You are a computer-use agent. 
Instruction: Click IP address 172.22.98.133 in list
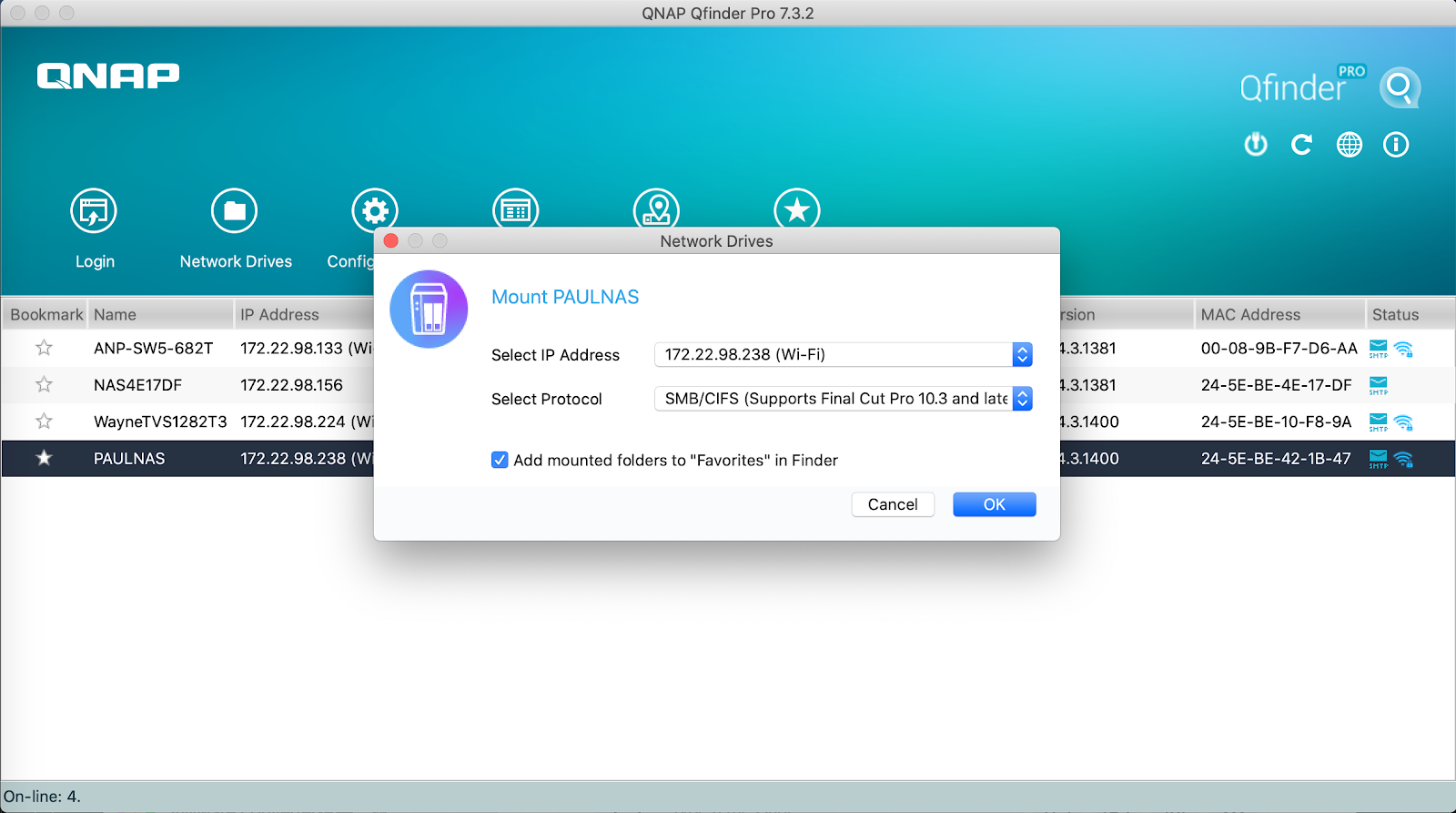[307, 348]
